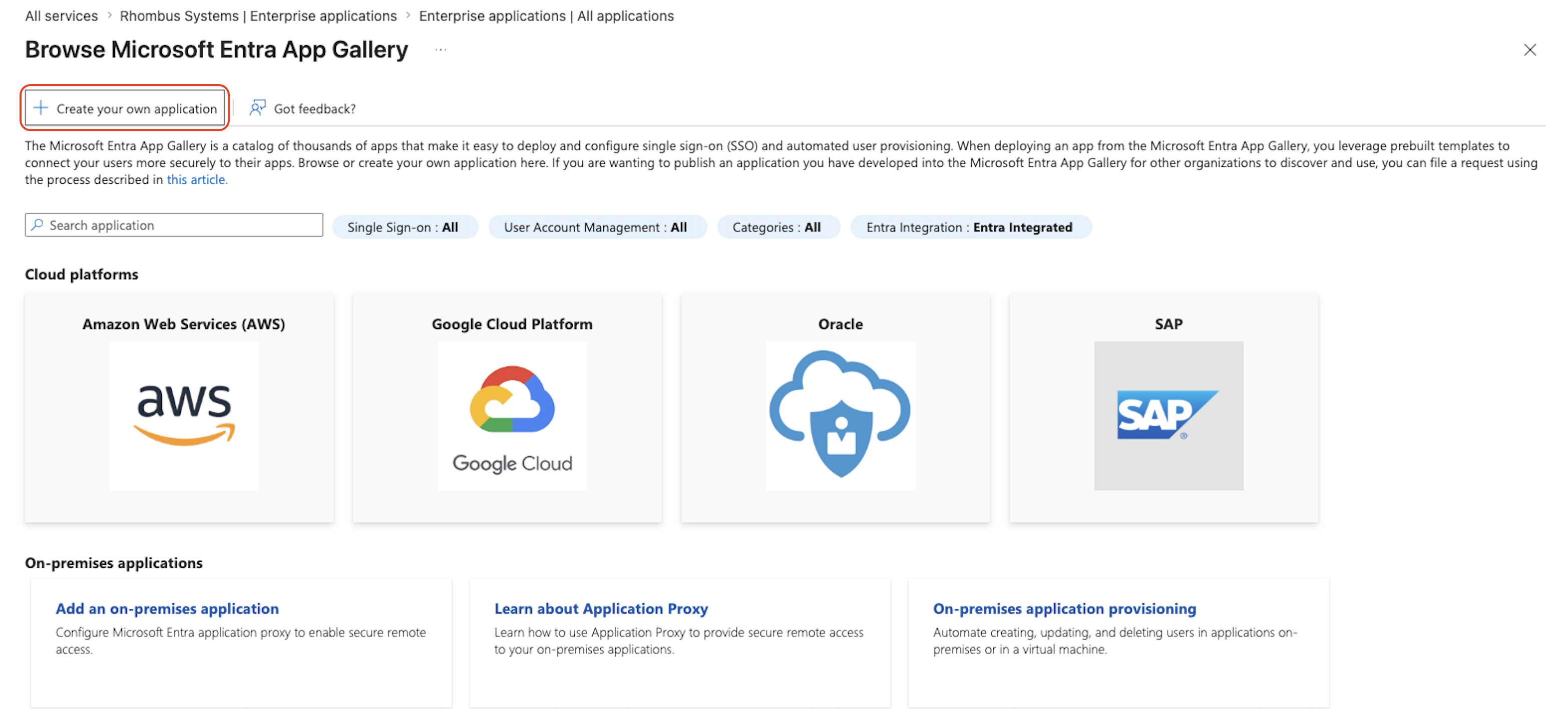Screen dimensions: 1568x721
Task: Expand the Categories filter
Action: pos(778,227)
